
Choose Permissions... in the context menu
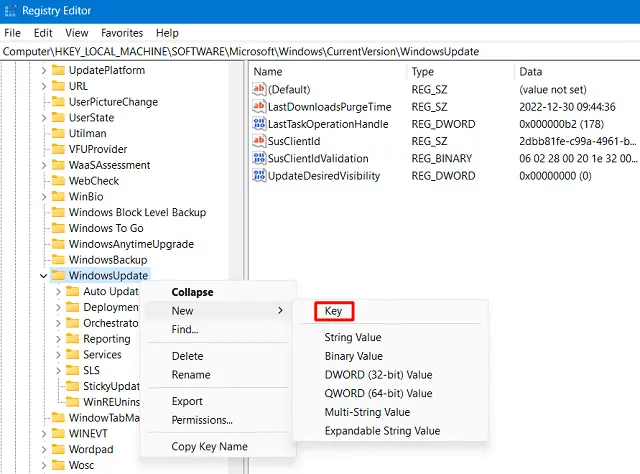(x=218, y=420)
